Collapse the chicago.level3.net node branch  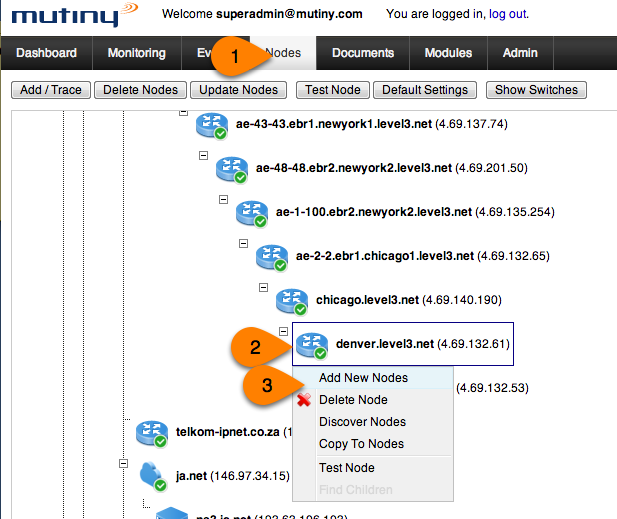click(x=264, y=288)
